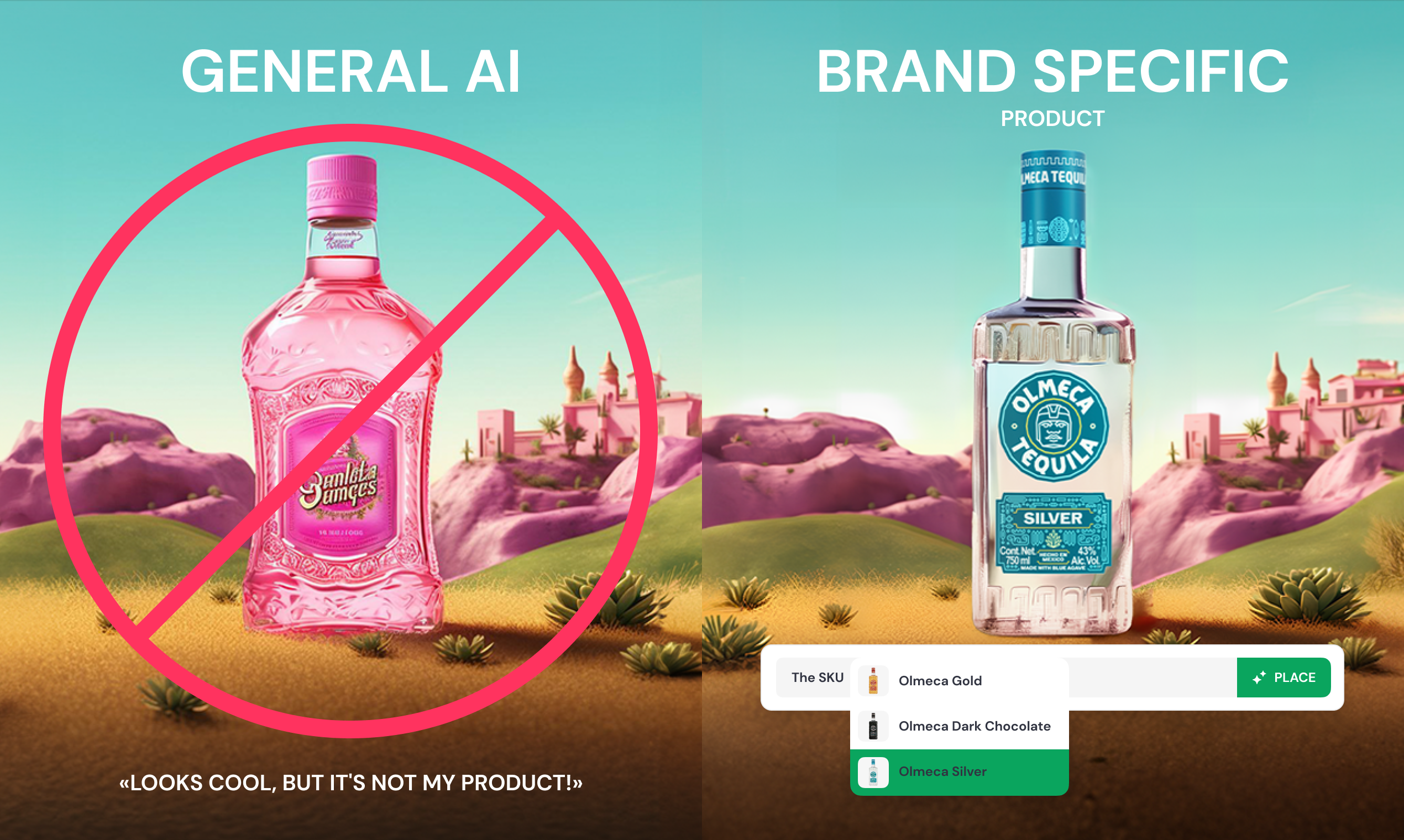Click the sparkle icon on PLACE button

(x=1259, y=678)
